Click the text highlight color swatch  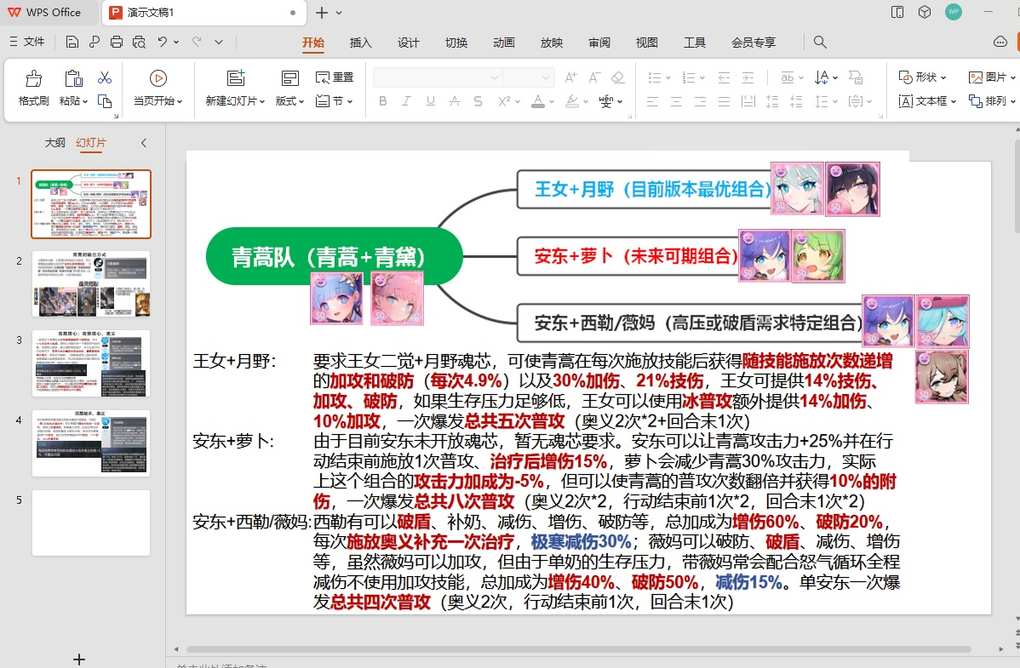pos(572,101)
